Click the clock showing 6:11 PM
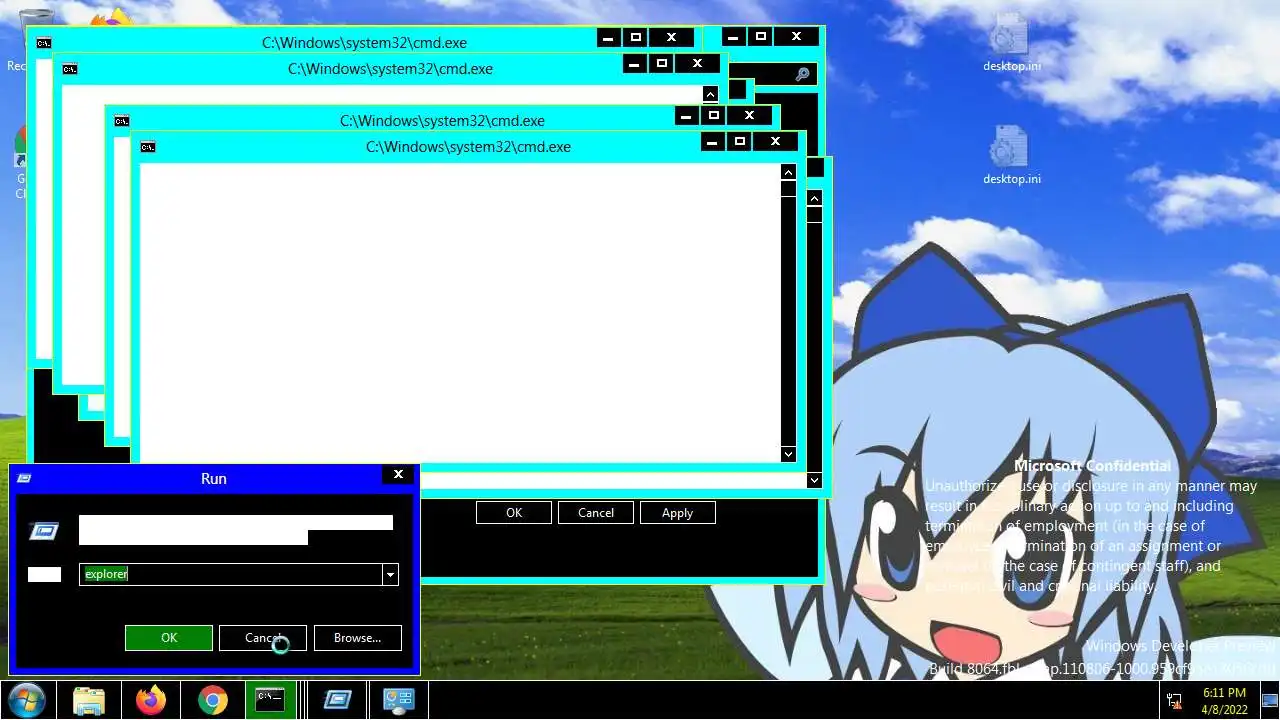The width and height of the screenshot is (1280, 720). [x=1224, y=700]
